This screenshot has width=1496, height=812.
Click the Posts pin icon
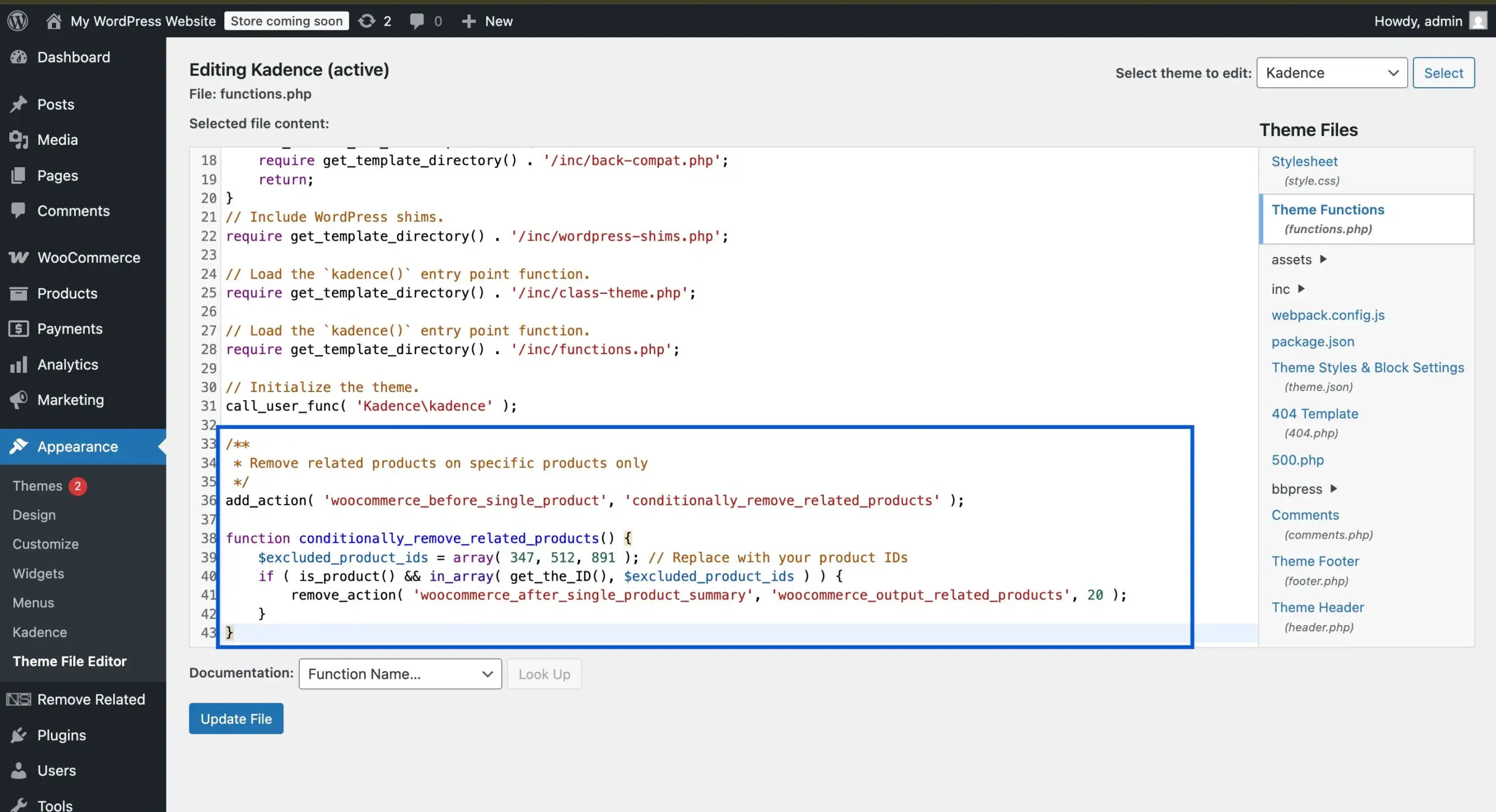coord(19,104)
